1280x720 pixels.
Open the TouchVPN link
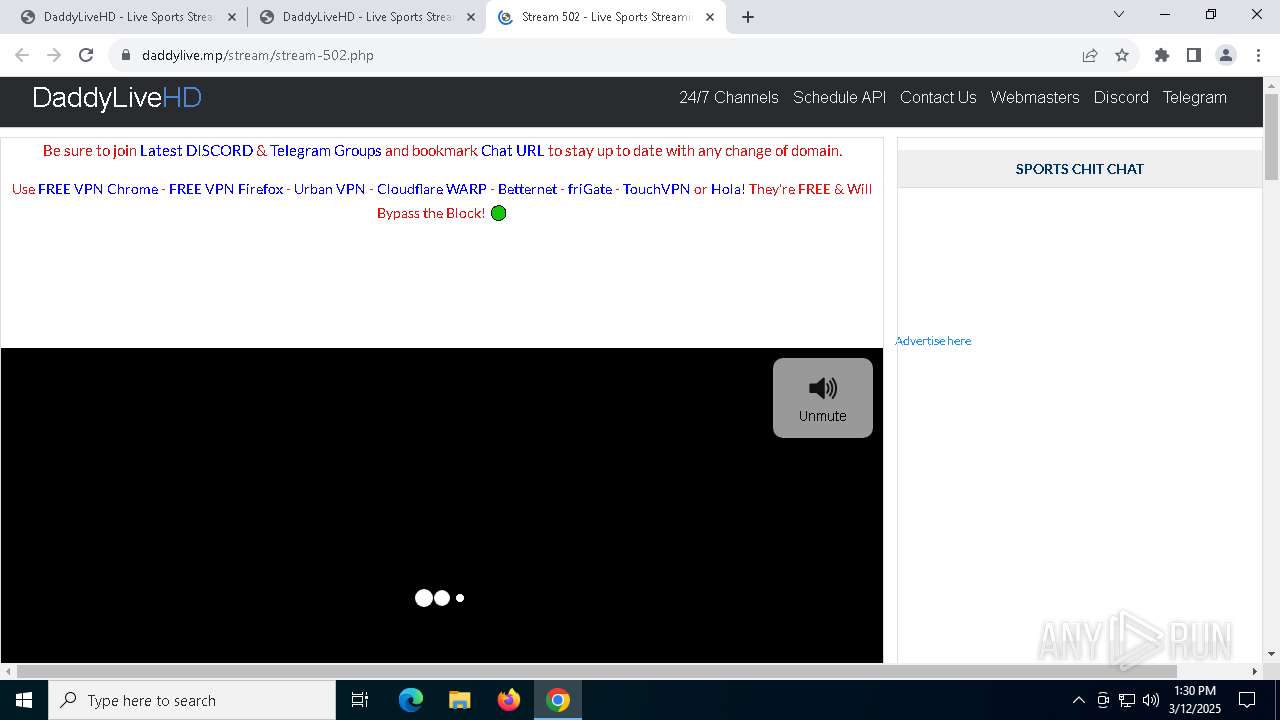[656, 189]
